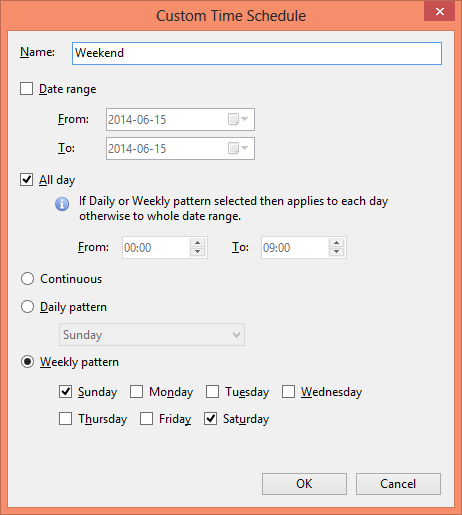Click the blue info icon
Viewport: 462px width, 515px height.
62,204
